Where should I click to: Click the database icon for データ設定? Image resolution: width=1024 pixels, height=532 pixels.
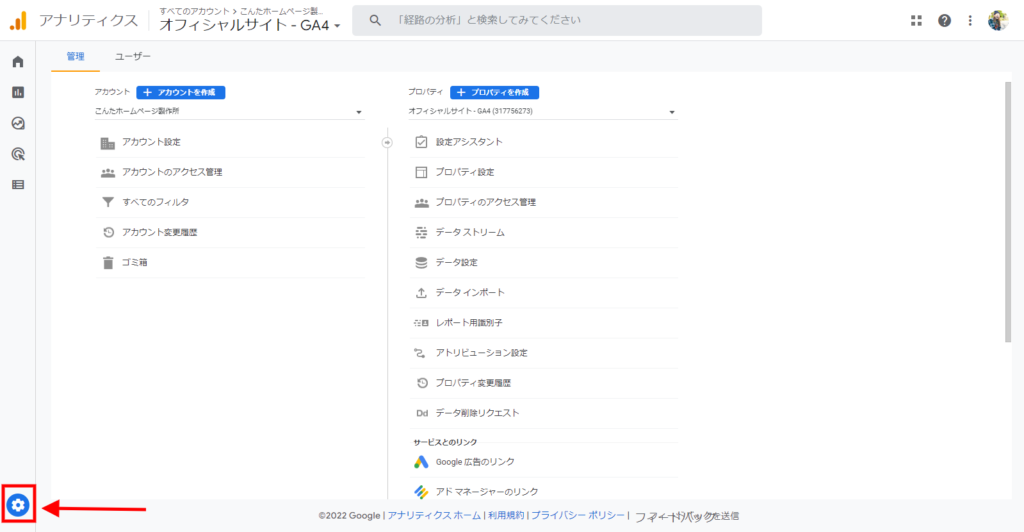coord(421,262)
